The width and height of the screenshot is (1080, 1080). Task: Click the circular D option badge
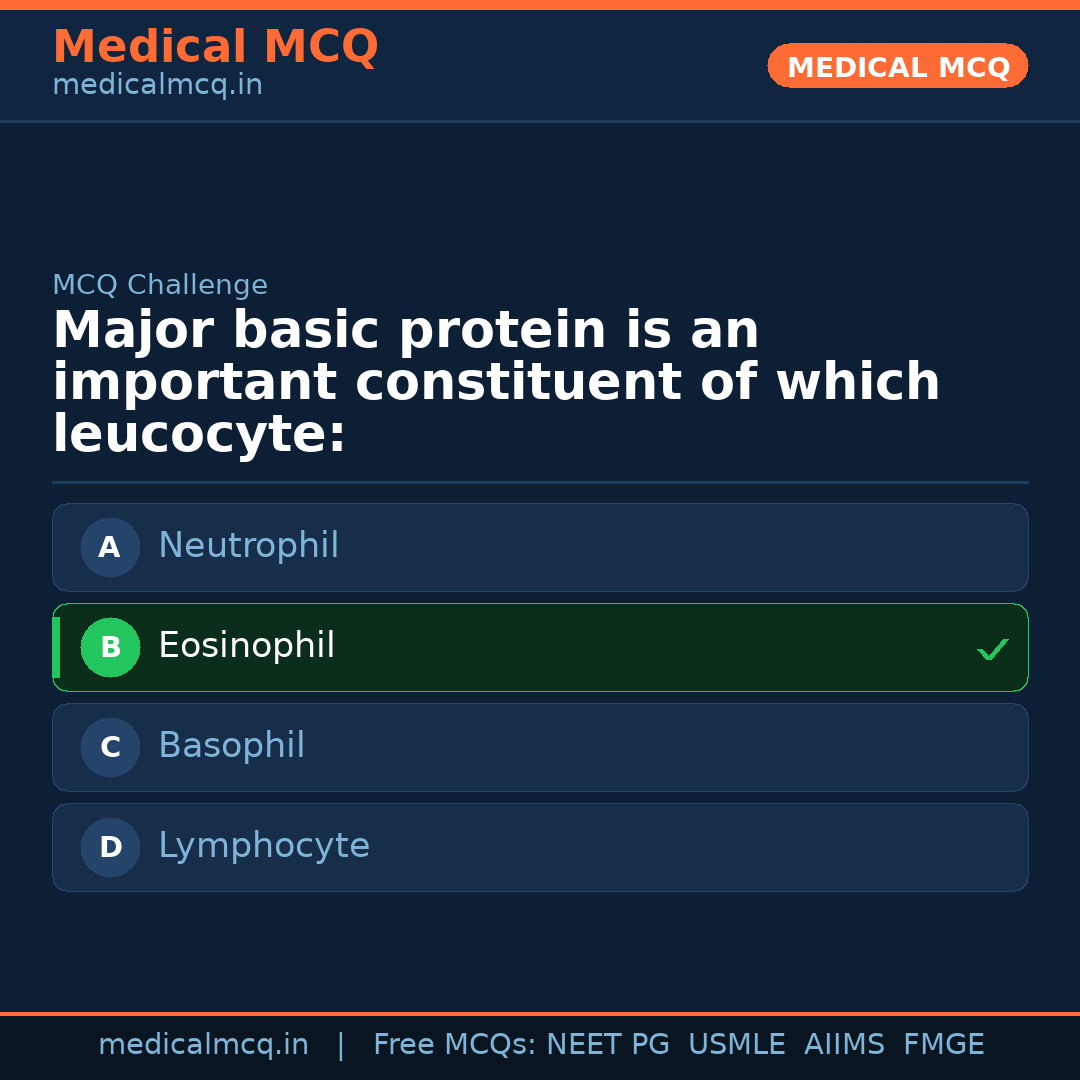tap(110, 847)
